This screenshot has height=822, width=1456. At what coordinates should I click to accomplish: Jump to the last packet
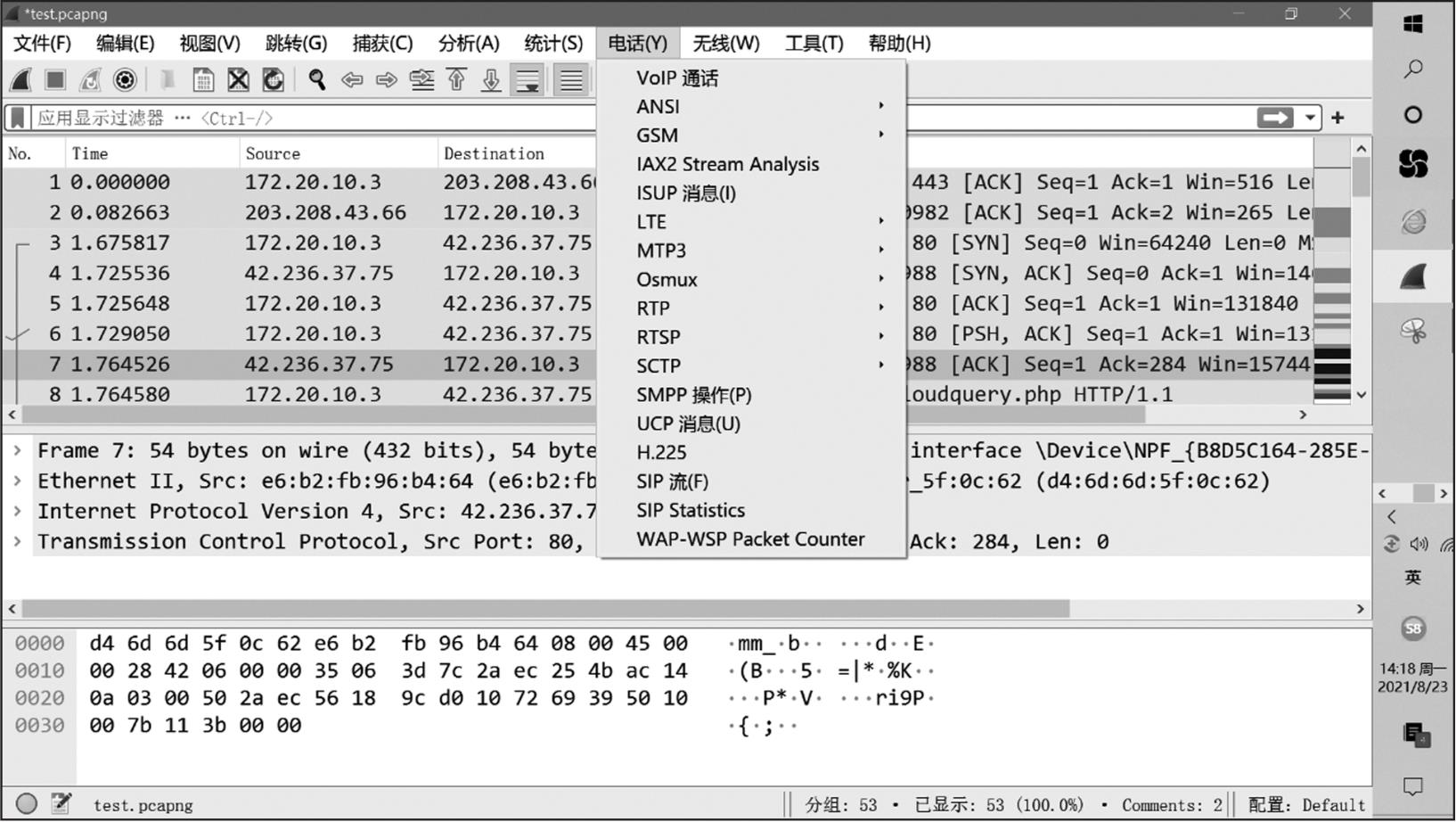[x=491, y=80]
